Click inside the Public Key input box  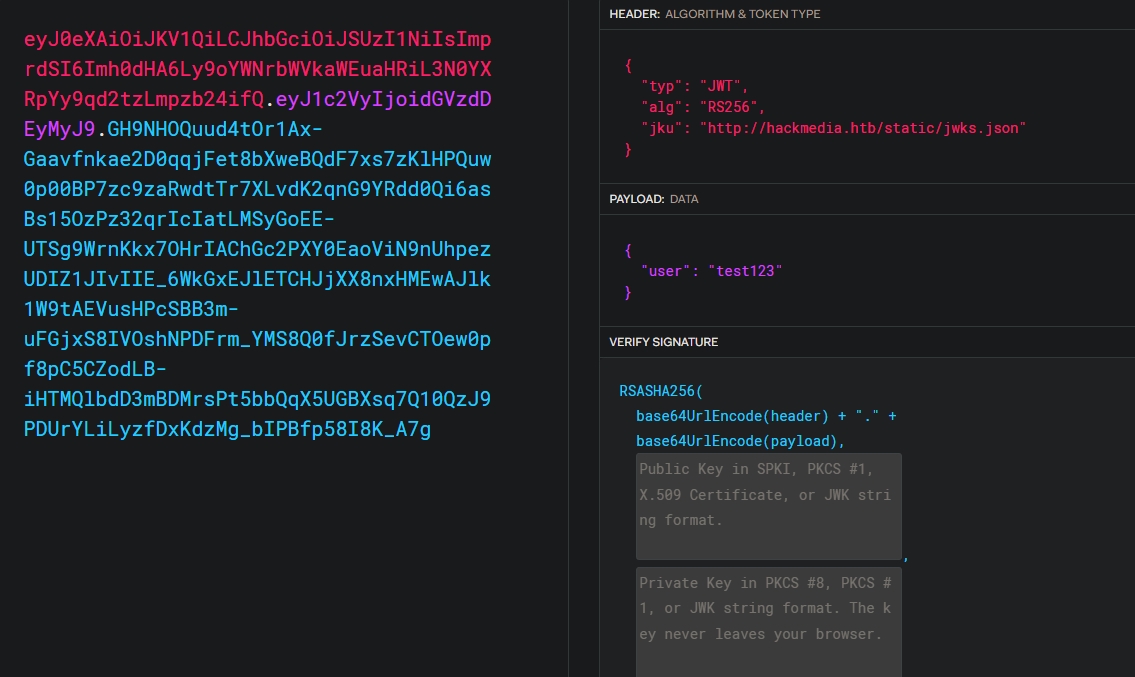coord(768,506)
